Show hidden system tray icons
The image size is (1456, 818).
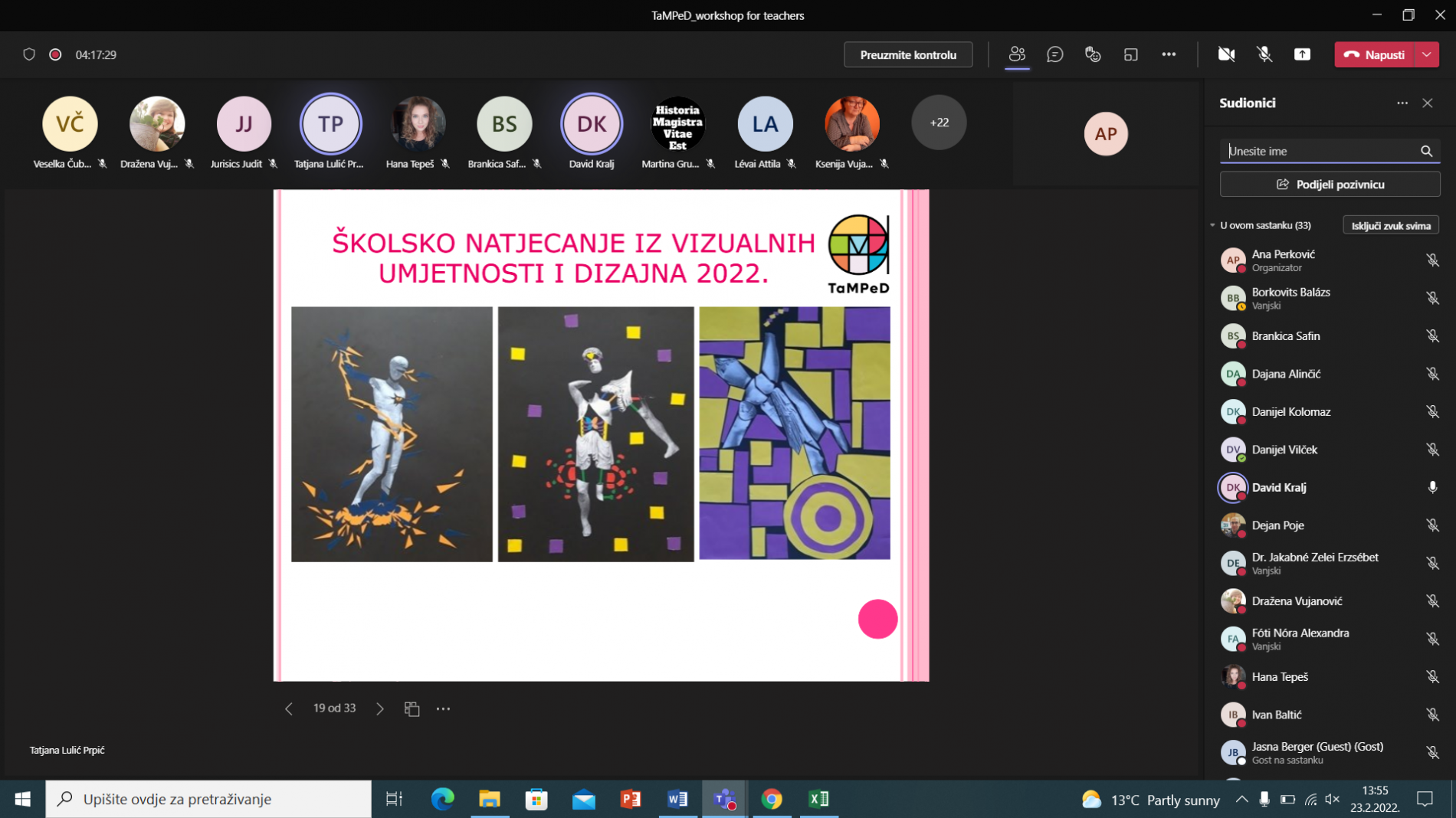(x=1241, y=799)
